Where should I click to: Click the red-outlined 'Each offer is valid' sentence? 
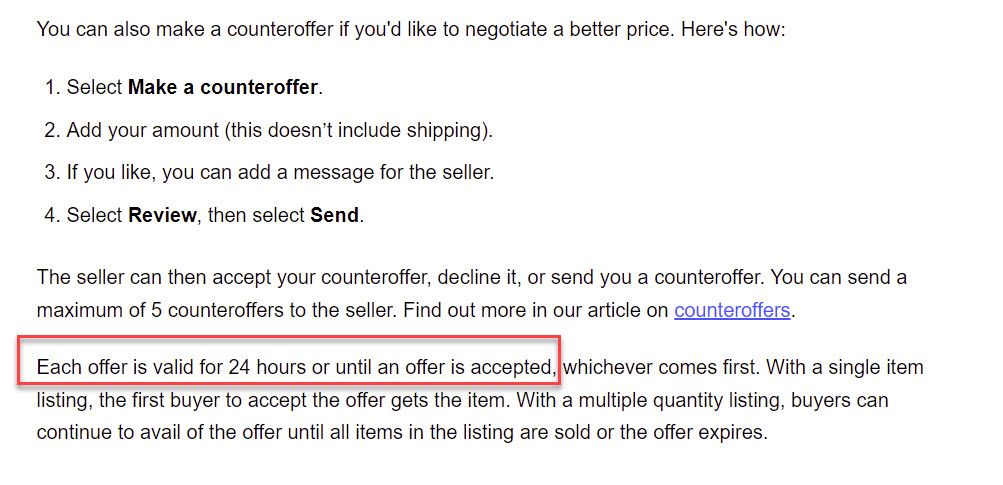pyautogui.click(x=296, y=367)
